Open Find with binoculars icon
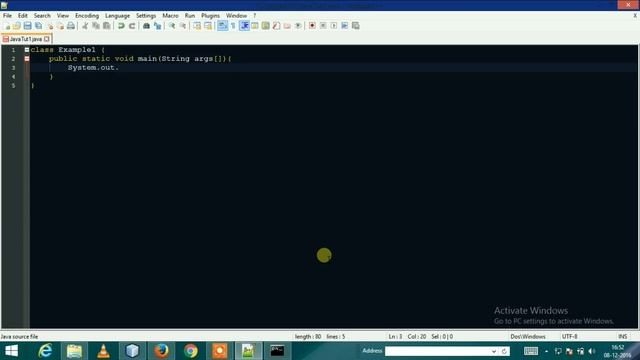This screenshot has height=360, width=640. point(146,26)
